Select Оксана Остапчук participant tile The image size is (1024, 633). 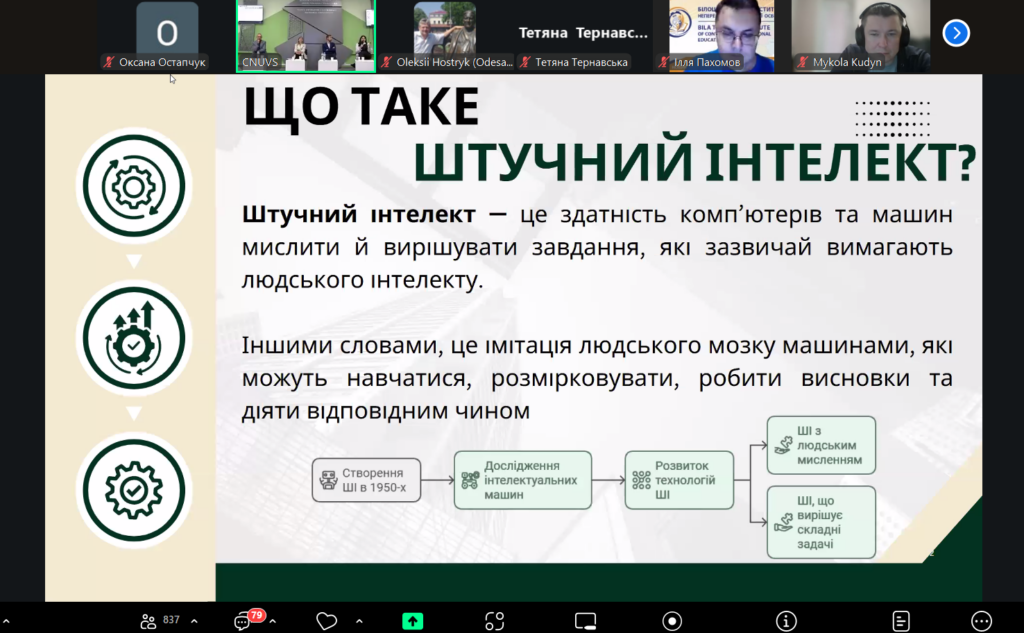coord(167,35)
